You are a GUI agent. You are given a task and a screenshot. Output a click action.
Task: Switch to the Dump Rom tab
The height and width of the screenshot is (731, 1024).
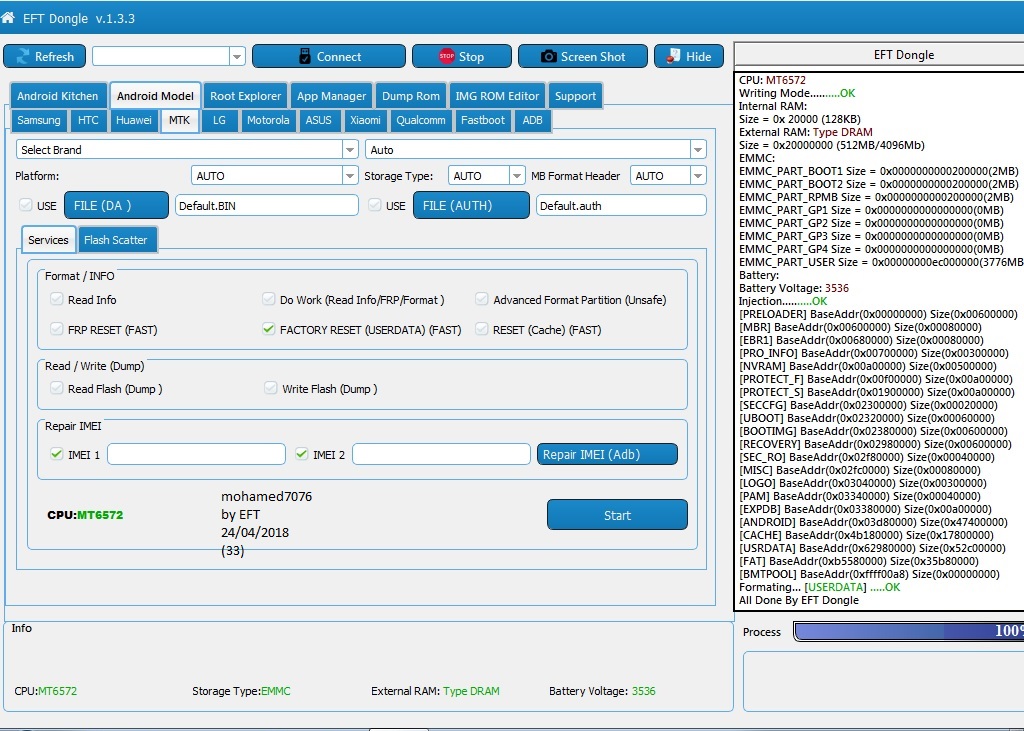[x=411, y=96]
